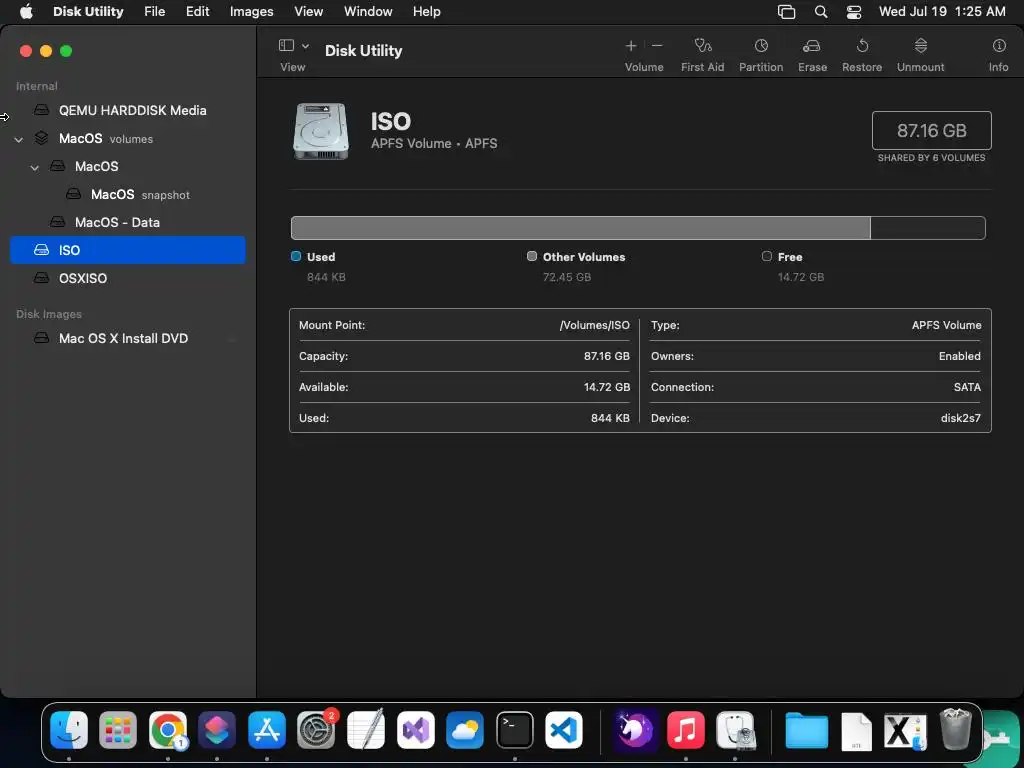Screen dimensions: 1024x768
Task: Click the disk2s7 device value
Action: coord(960,418)
